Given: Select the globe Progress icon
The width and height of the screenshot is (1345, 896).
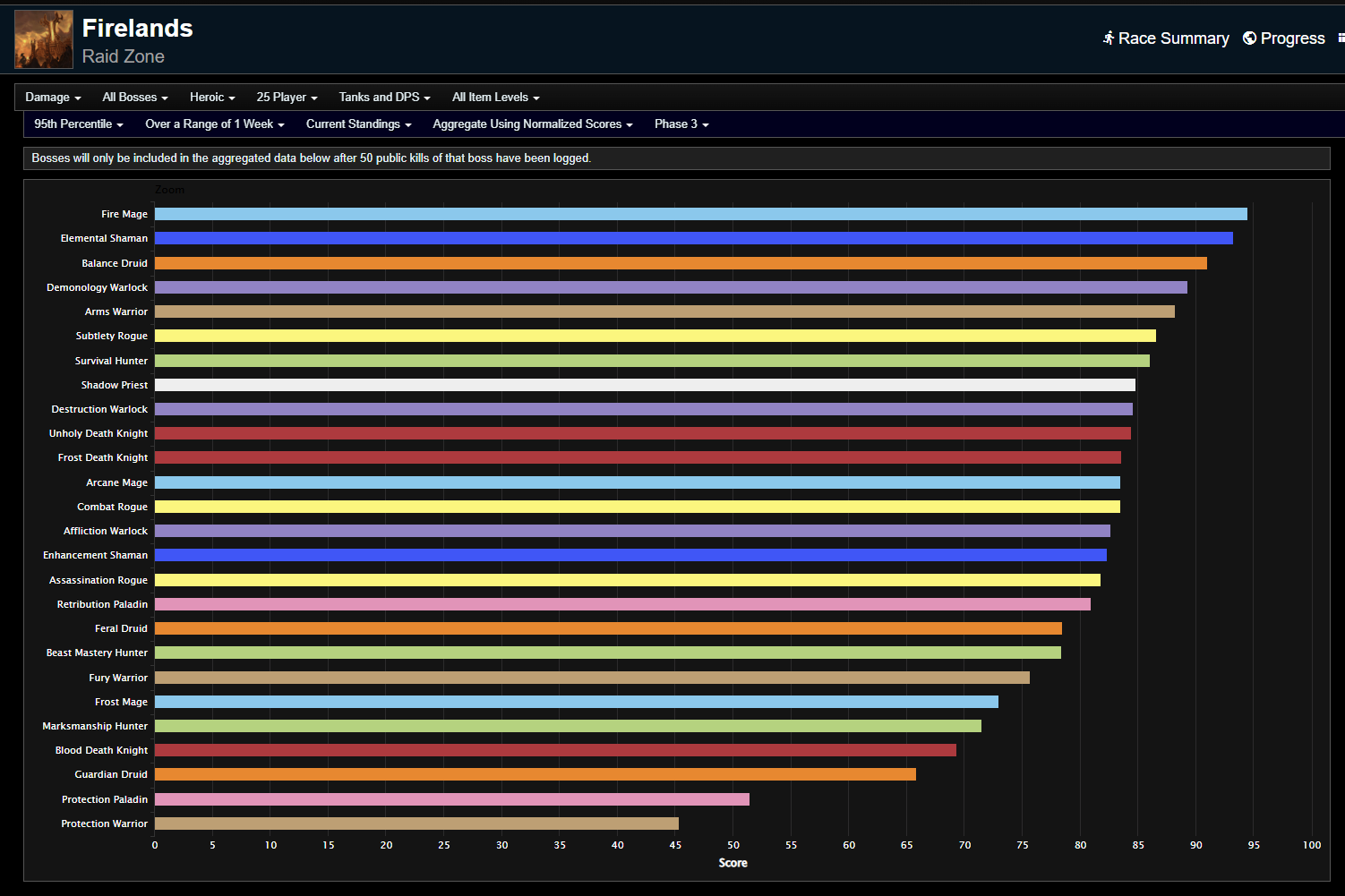Looking at the screenshot, I should [x=1248, y=38].
